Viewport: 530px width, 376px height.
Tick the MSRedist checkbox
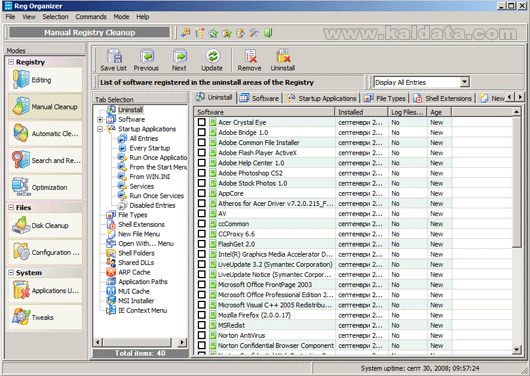click(202, 325)
